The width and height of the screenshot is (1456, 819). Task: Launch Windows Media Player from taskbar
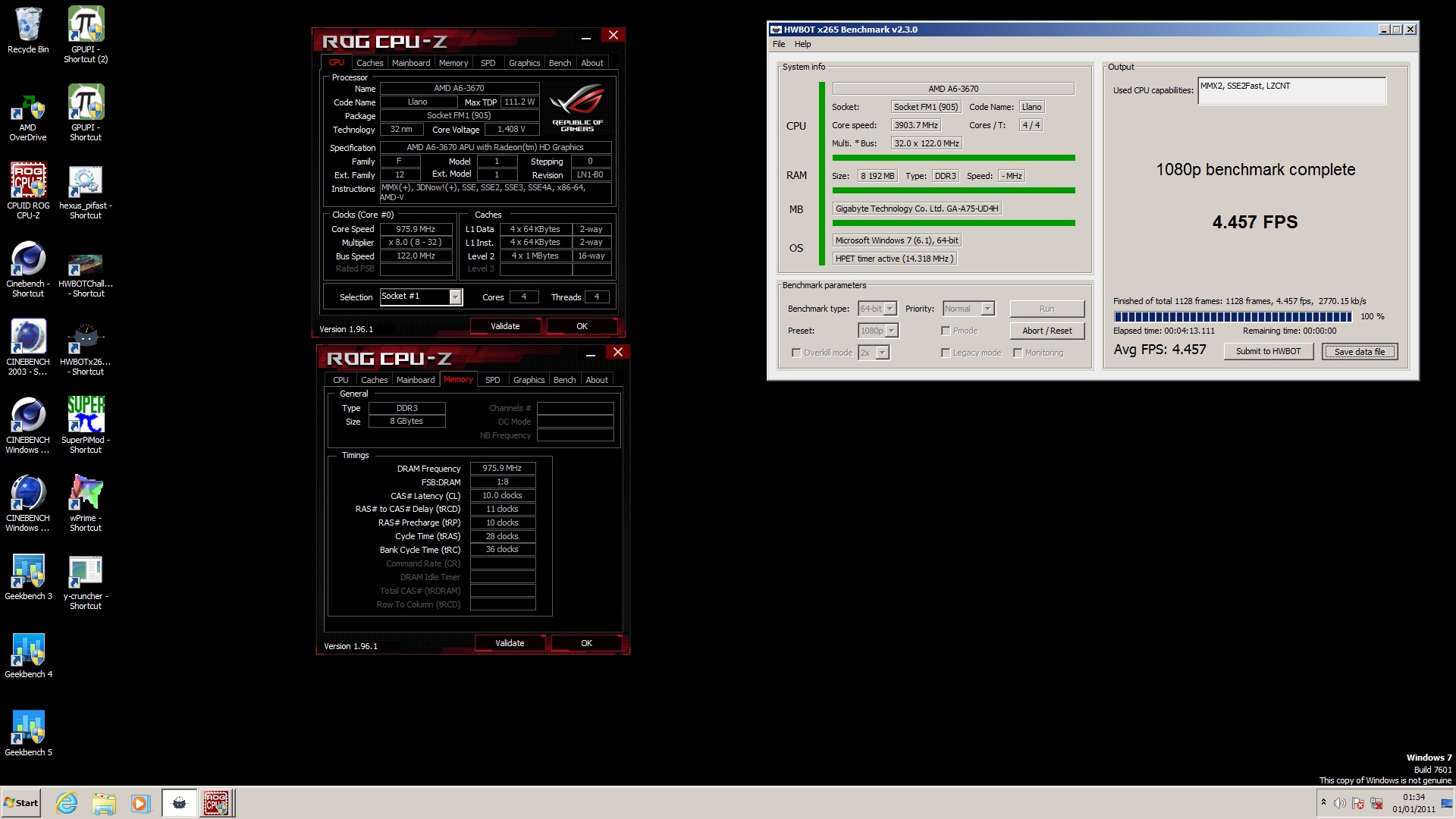click(x=140, y=803)
